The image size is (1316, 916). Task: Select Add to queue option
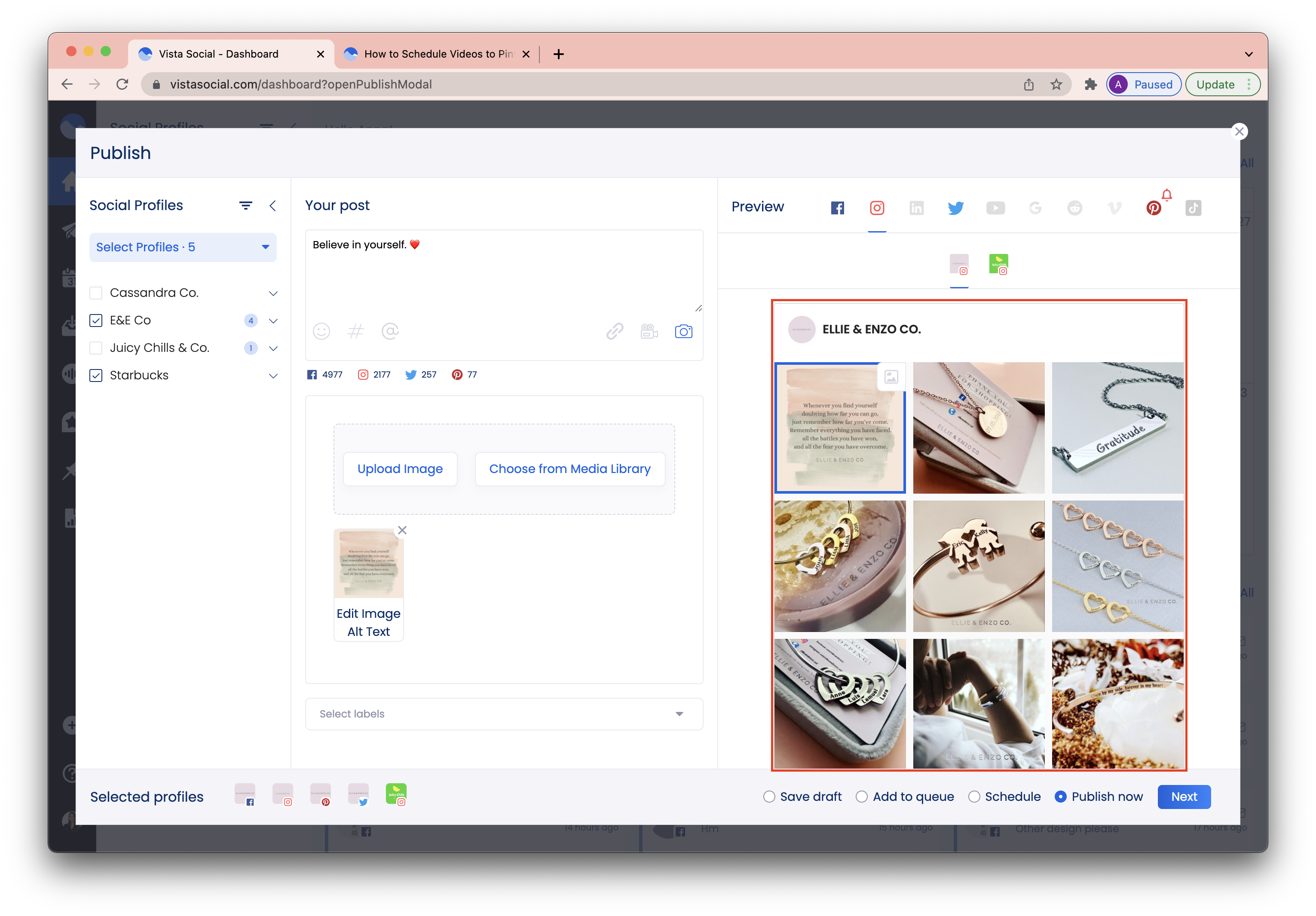861,797
